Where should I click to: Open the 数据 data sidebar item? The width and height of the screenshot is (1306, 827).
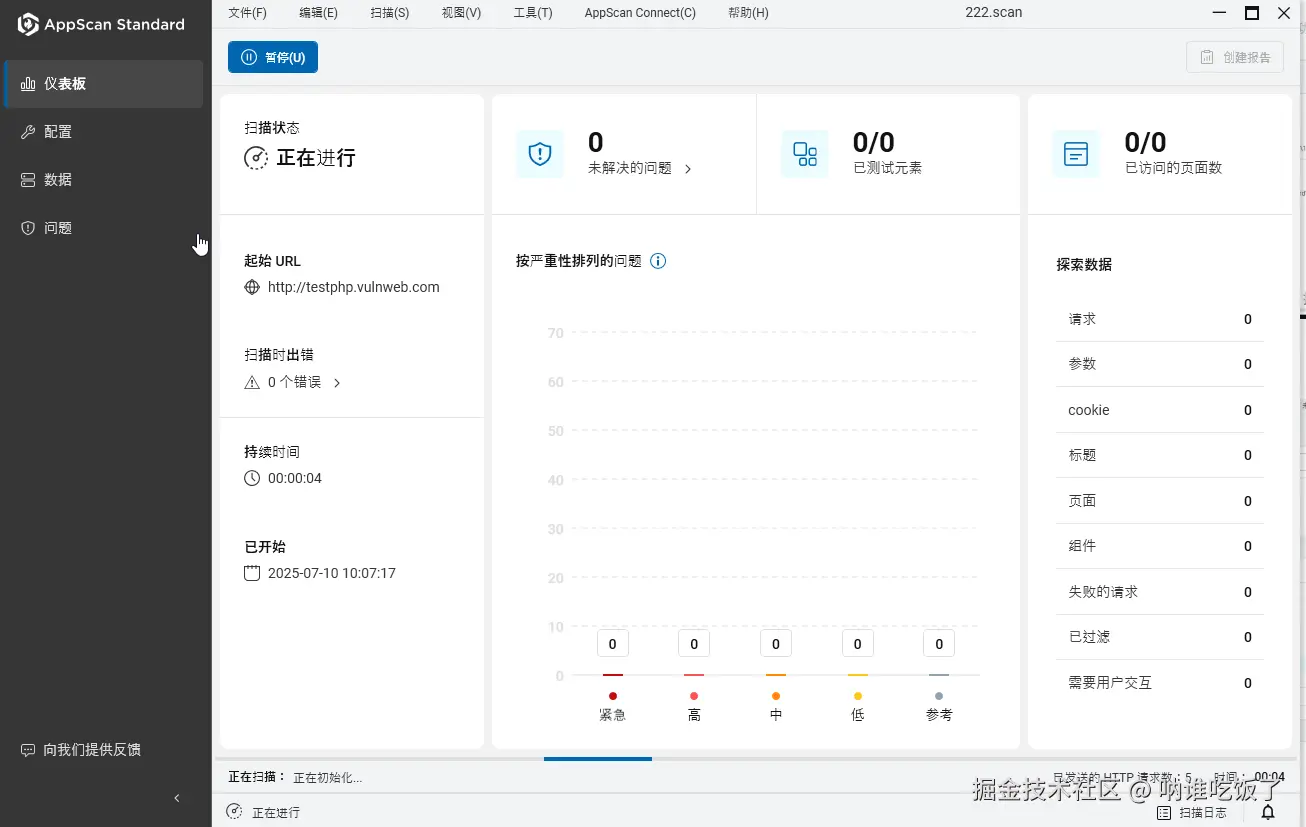pos(104,180)
